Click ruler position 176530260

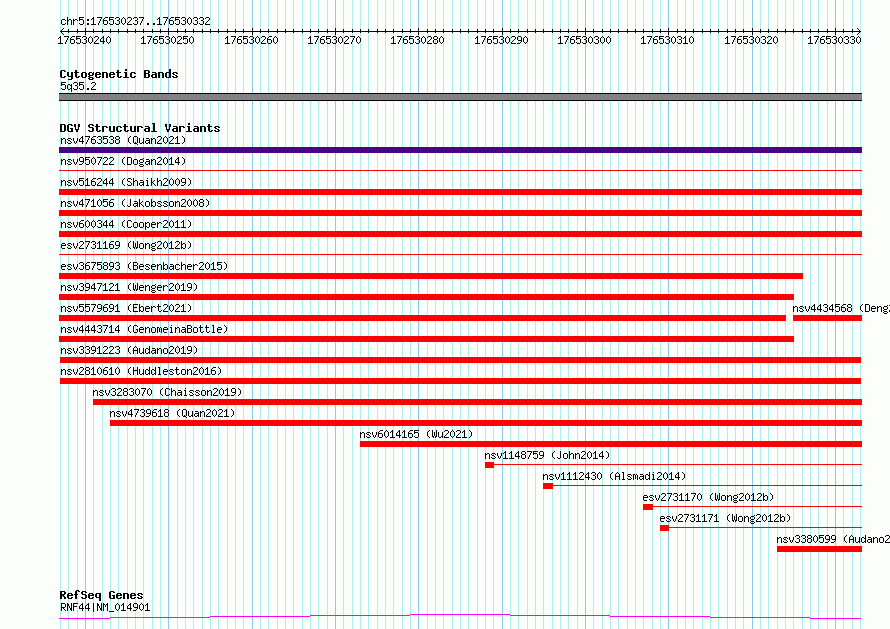[x=251, y=40]
